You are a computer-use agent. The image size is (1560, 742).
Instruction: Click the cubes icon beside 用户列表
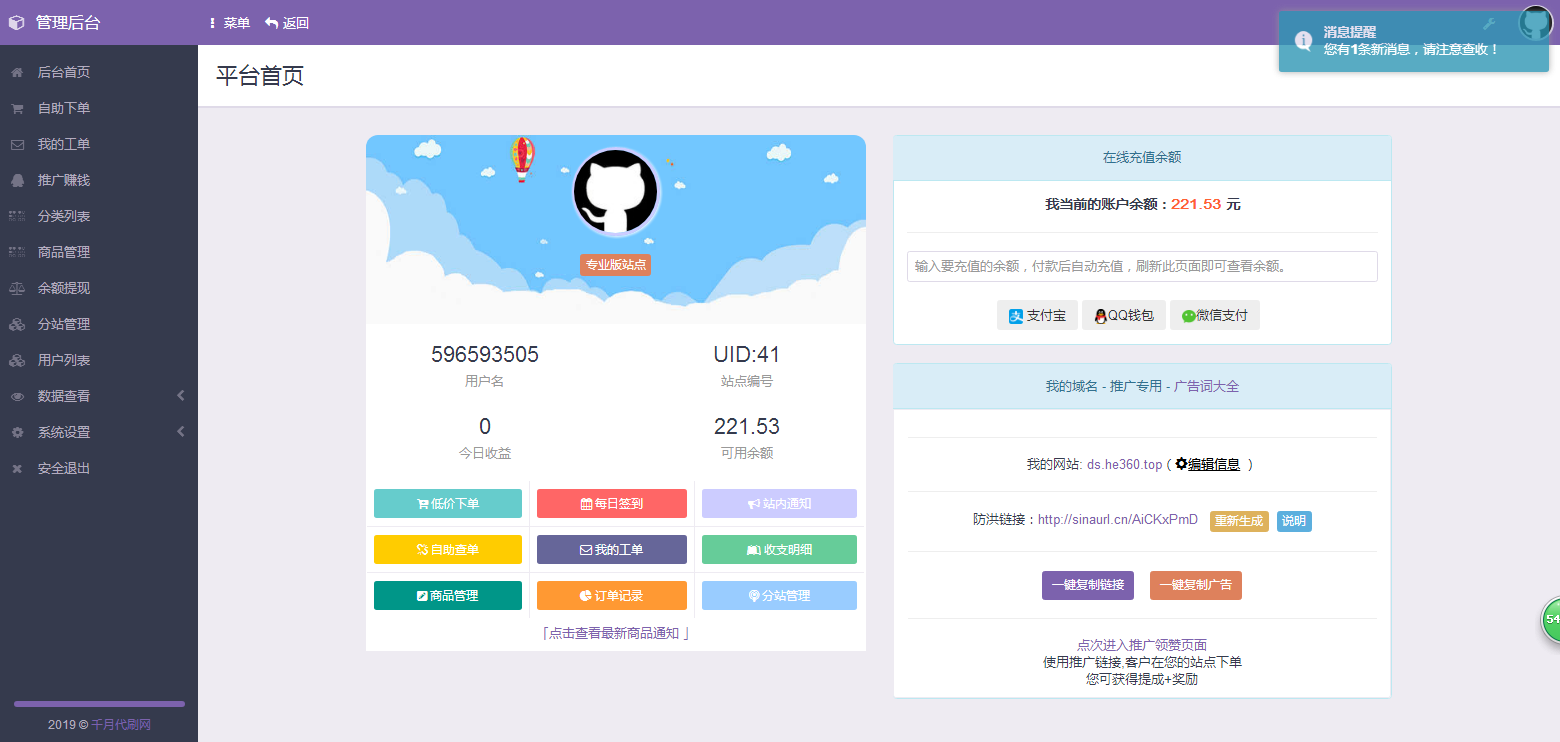point(17,360)
